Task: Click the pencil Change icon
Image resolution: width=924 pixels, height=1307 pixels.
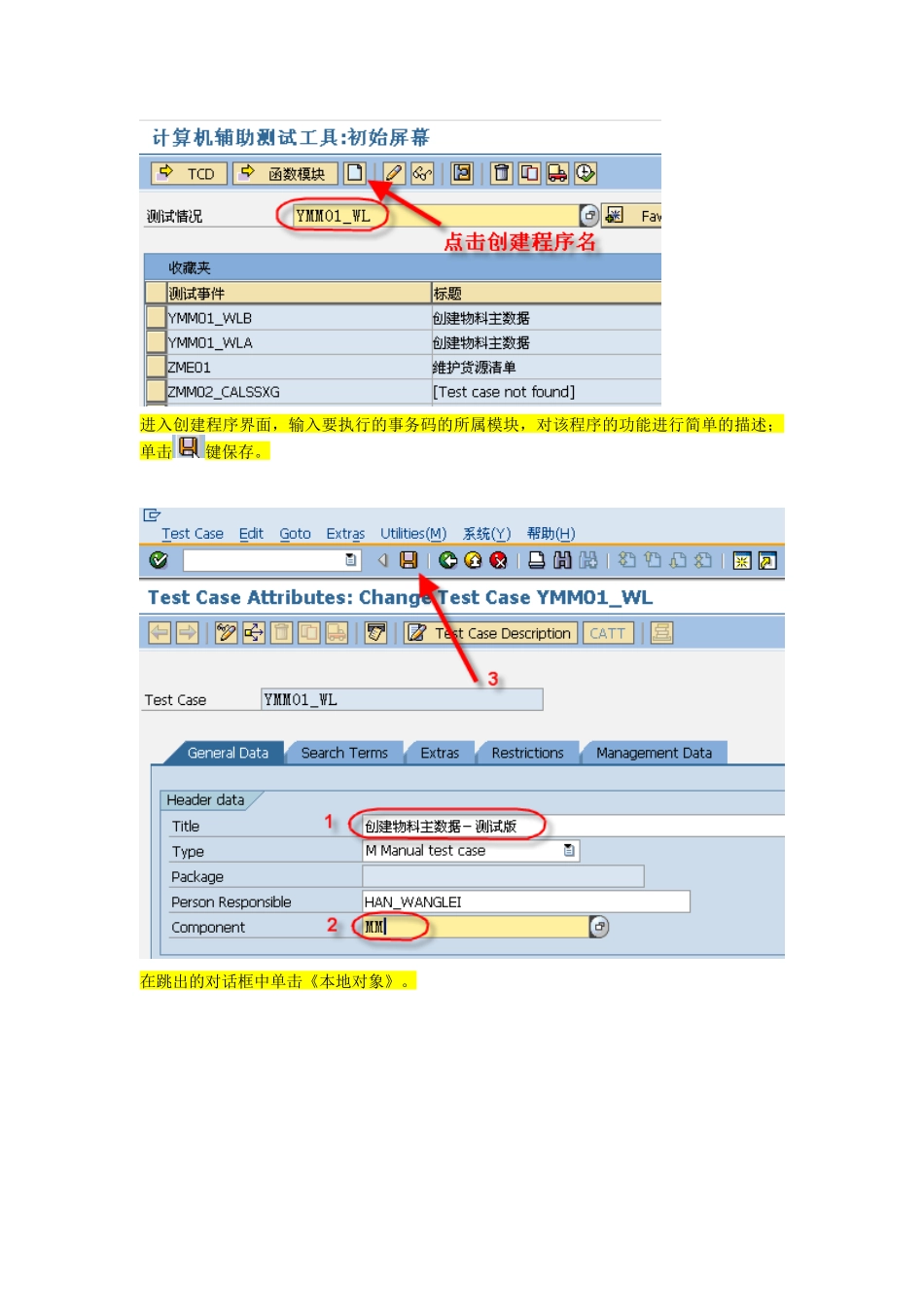Action: (x=394, y=173)
